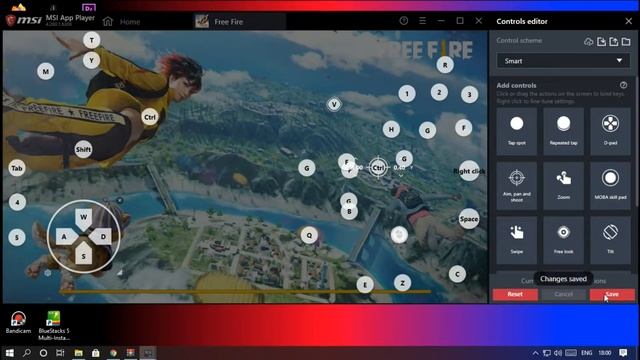Open Task View from the taskbar

pos(60,353)
